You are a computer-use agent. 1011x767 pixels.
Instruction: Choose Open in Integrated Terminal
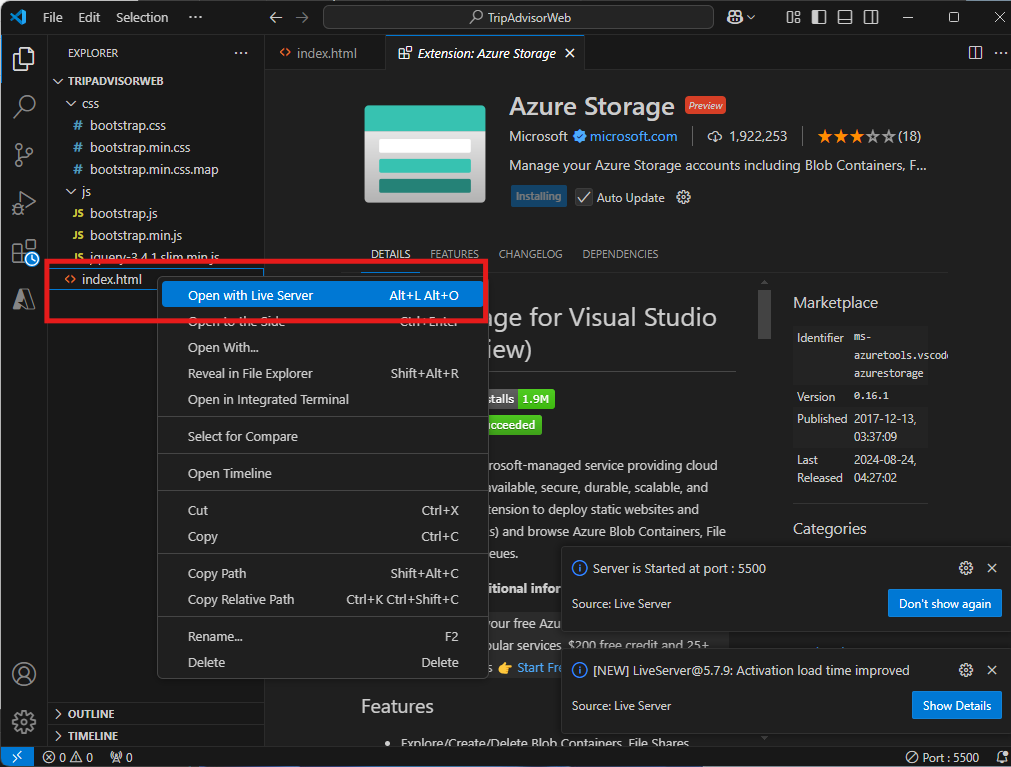tap(322, 400)
